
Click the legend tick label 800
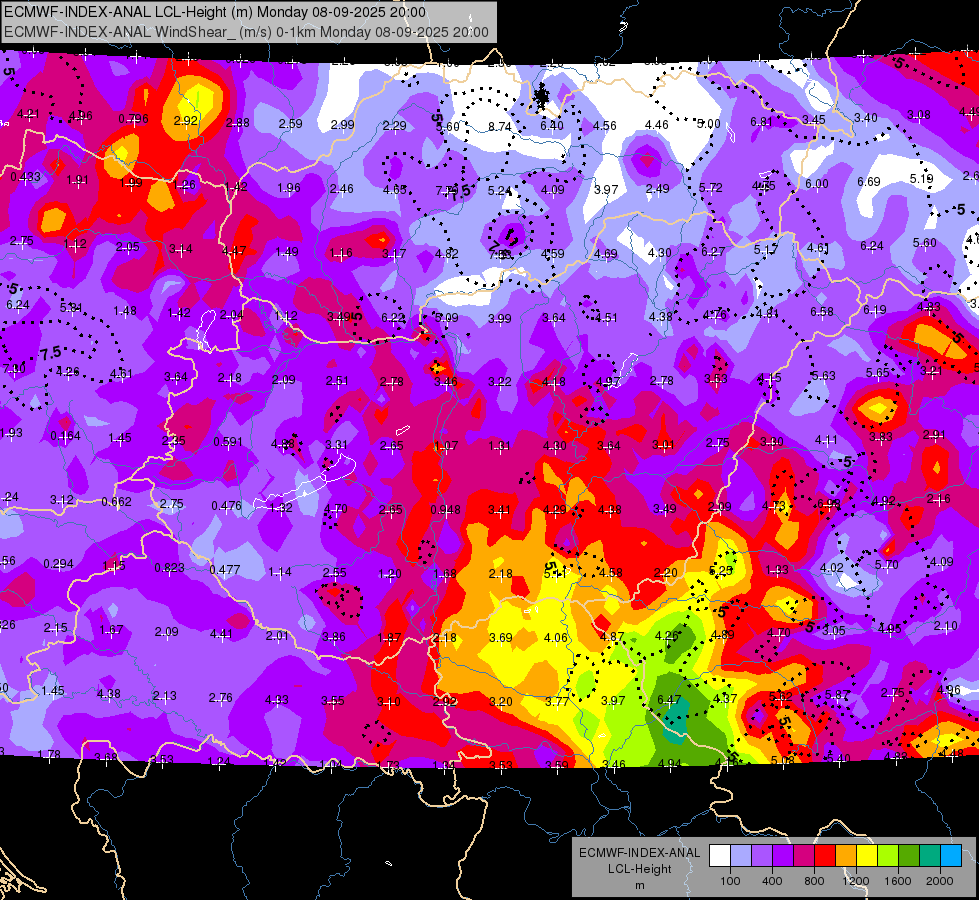(x=814, y=881)
